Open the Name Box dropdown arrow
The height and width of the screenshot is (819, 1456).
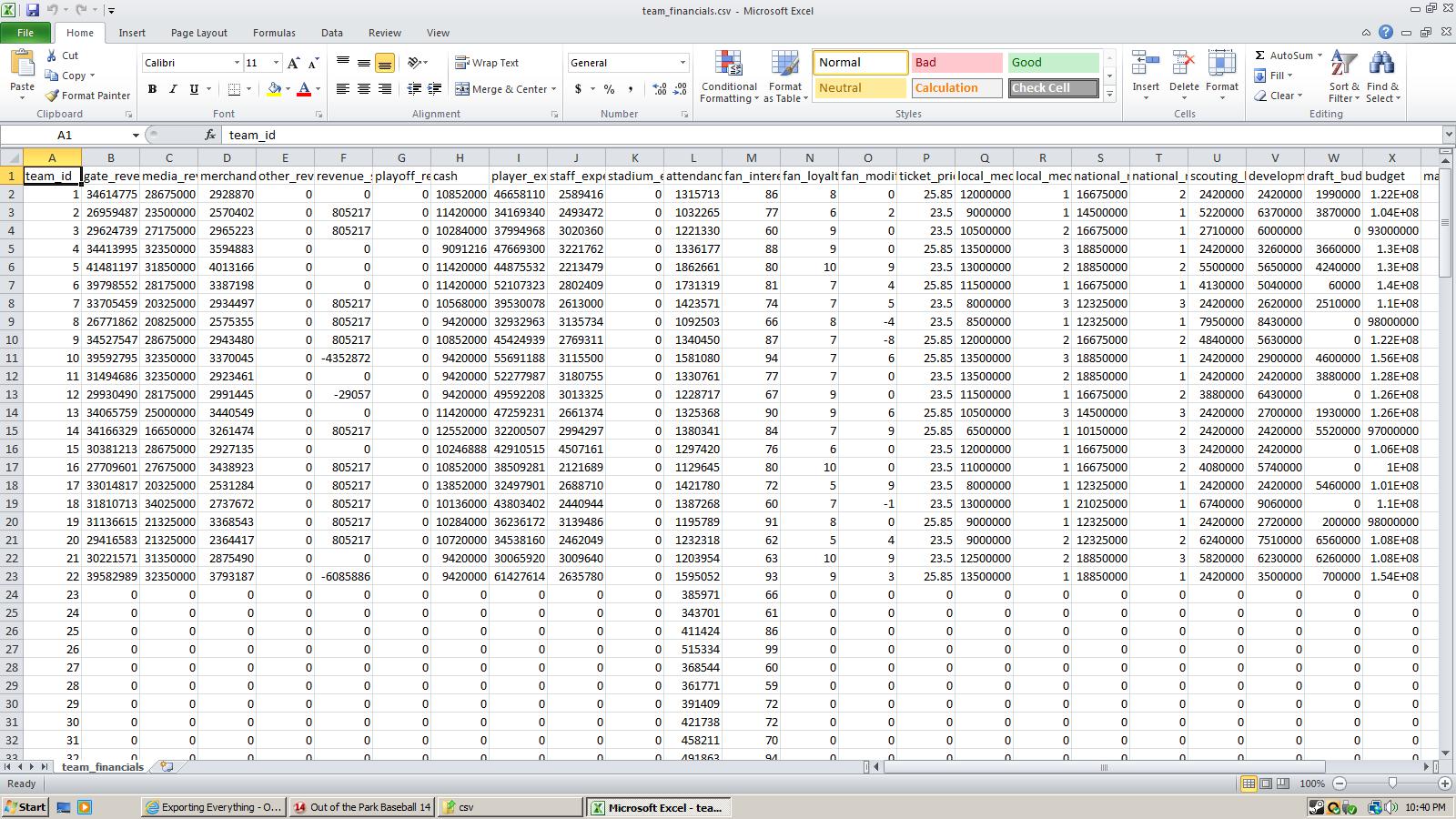(x=136, y=135)
